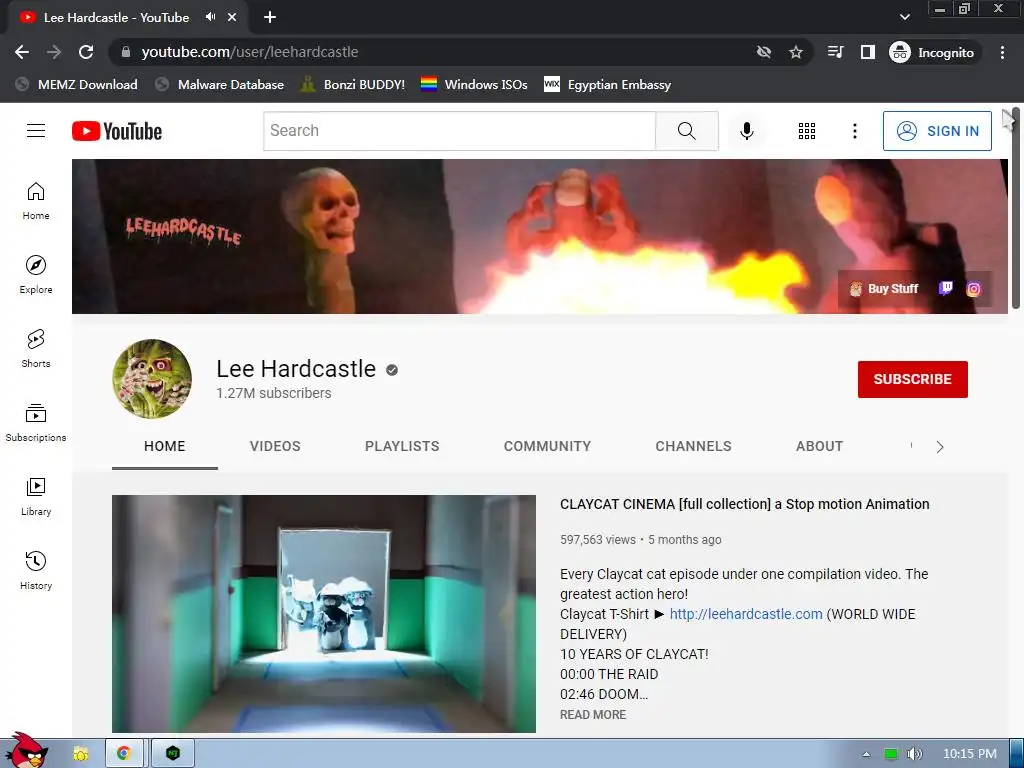
Task: Open History in the sidebar
Action: pos(36,570)
